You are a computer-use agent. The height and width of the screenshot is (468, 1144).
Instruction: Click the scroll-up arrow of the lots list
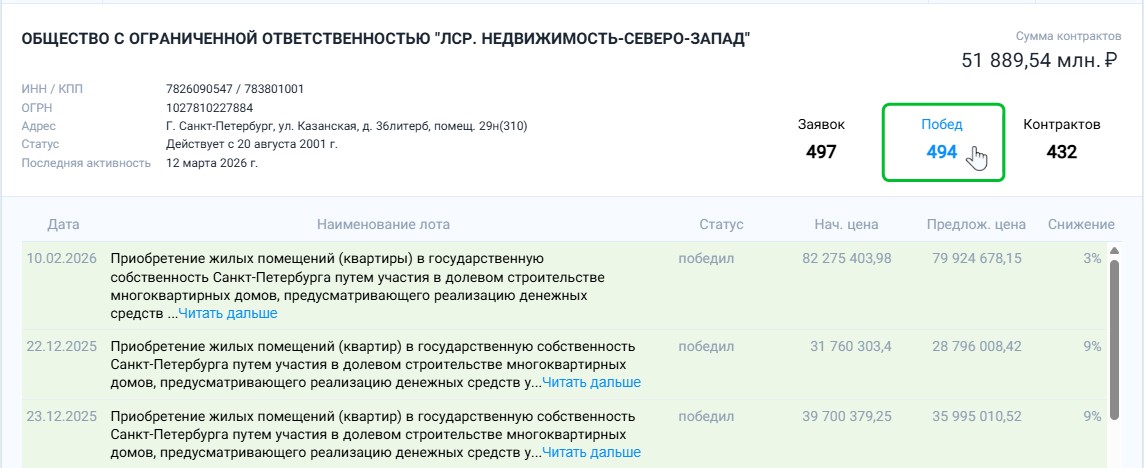coord(1114,252)
